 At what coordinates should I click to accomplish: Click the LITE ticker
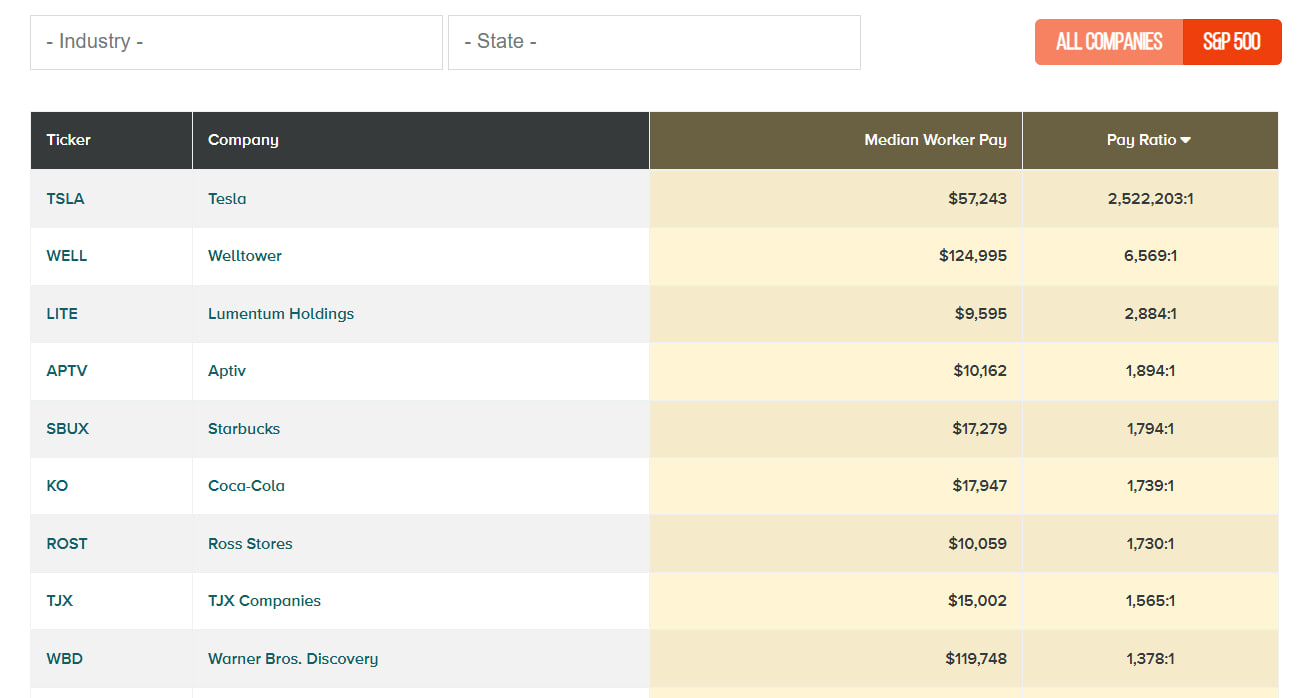point(62,313)
